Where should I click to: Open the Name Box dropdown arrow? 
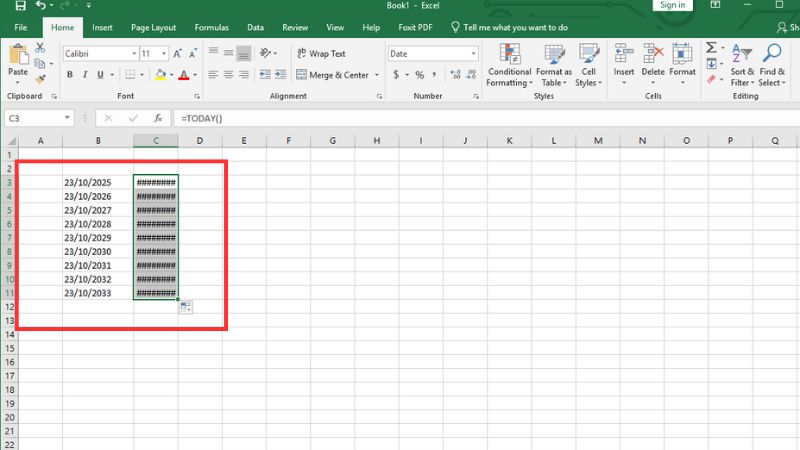68,118
